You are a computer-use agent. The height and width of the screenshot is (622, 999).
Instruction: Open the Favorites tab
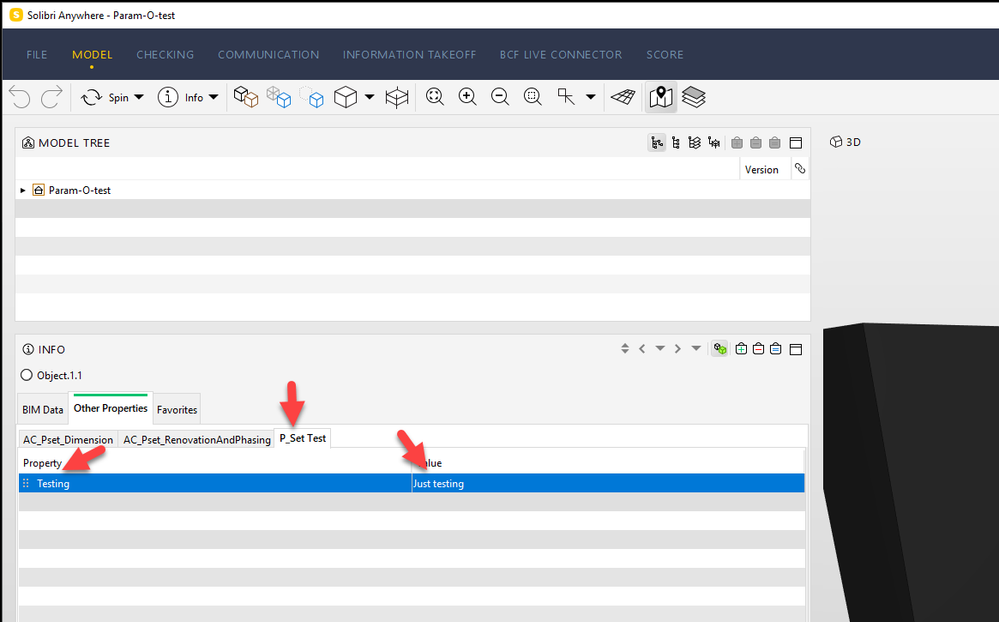(x=177, y=410)
